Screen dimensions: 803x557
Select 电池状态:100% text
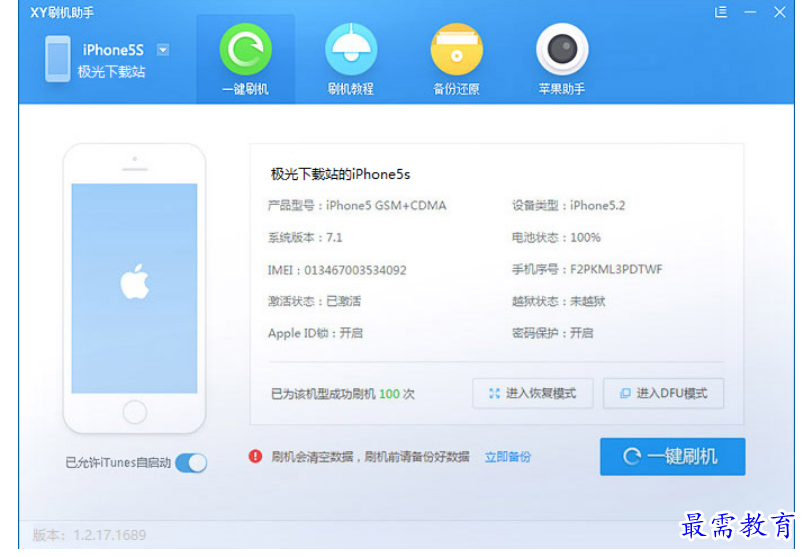pyautogui.click(x=556, y=238)
